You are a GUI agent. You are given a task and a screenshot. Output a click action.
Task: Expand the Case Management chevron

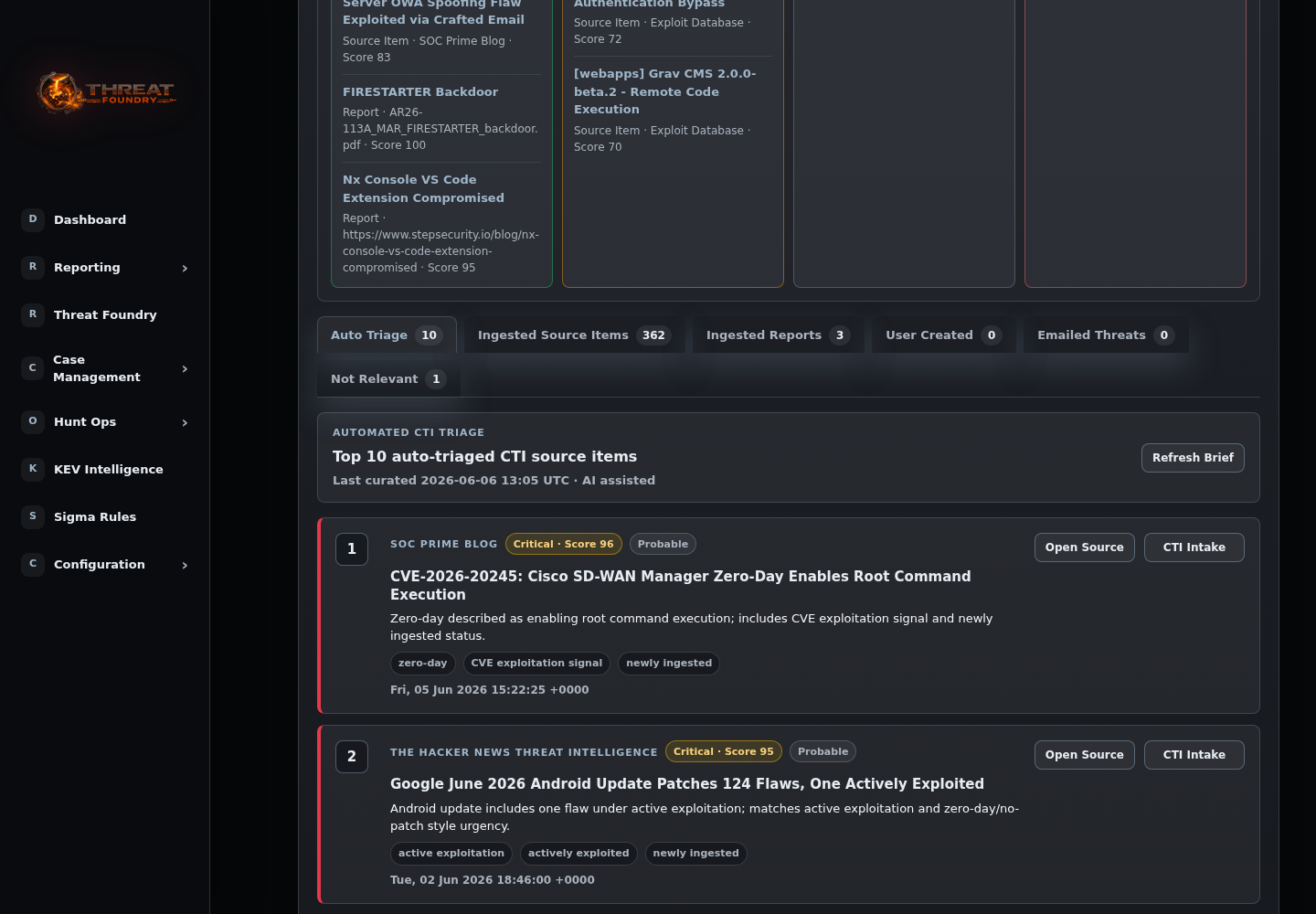tap(185, 368)
